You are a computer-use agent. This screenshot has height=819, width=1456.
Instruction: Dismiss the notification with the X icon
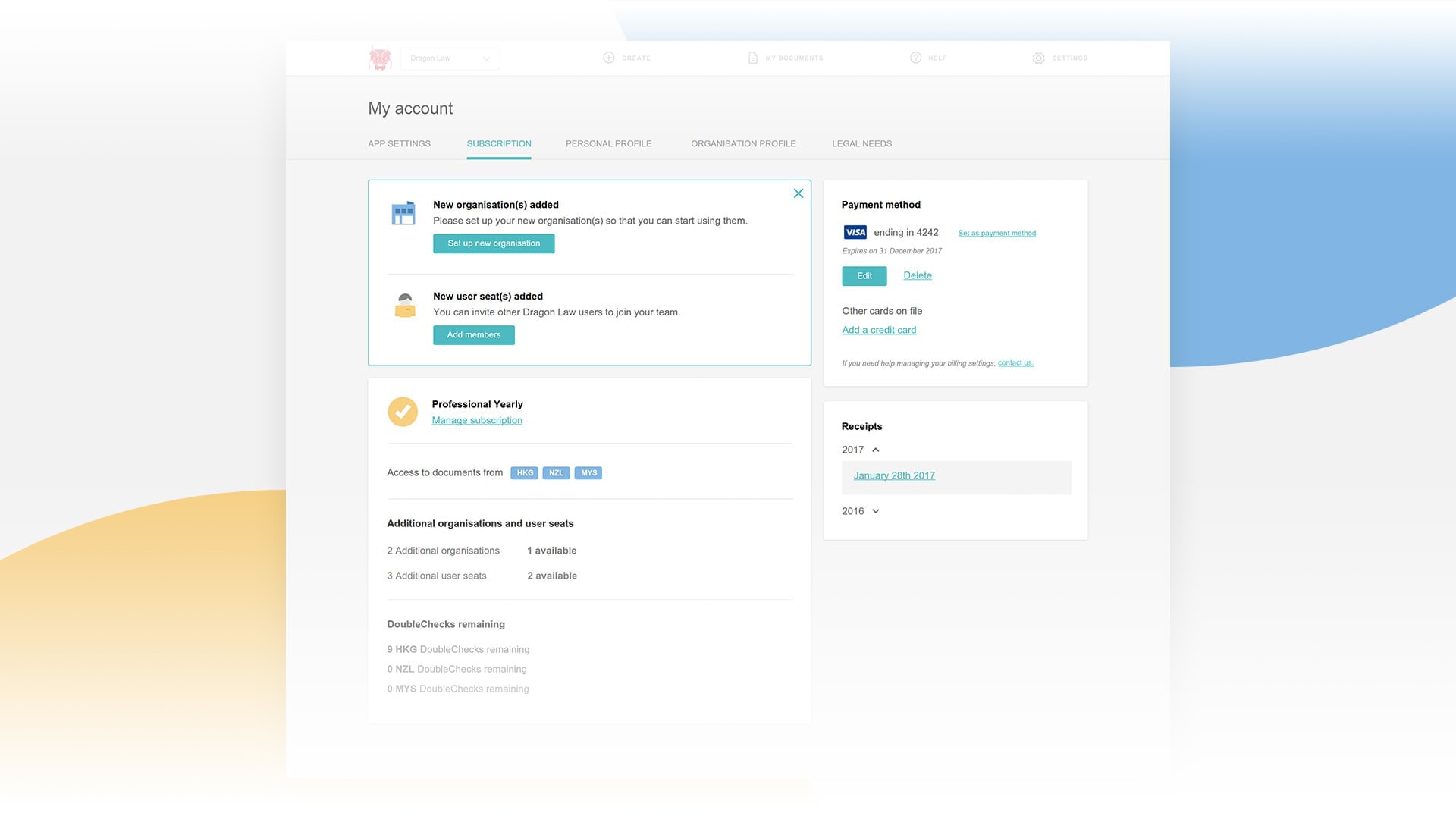click(x=798, y=193)
